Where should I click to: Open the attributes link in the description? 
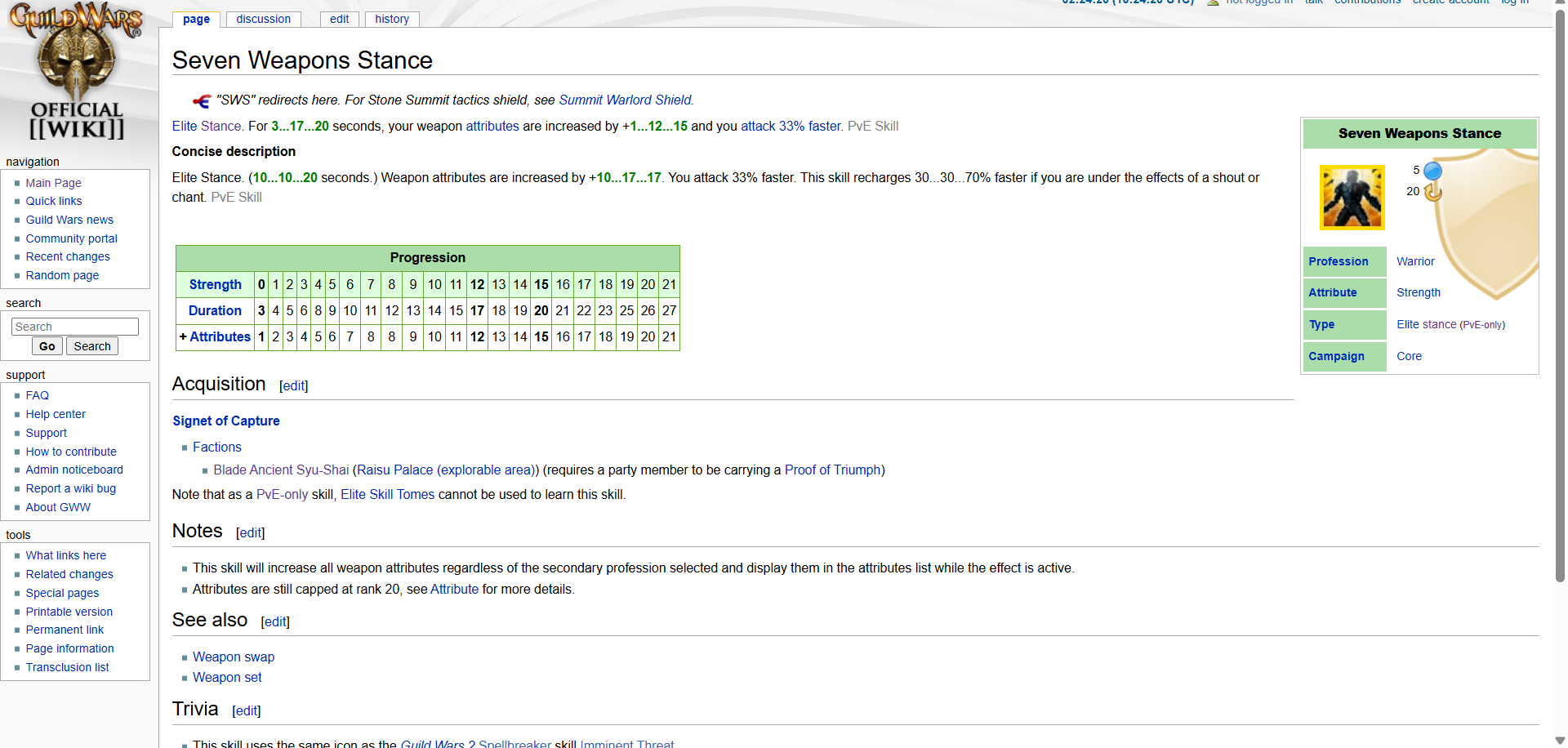point(492,126)
